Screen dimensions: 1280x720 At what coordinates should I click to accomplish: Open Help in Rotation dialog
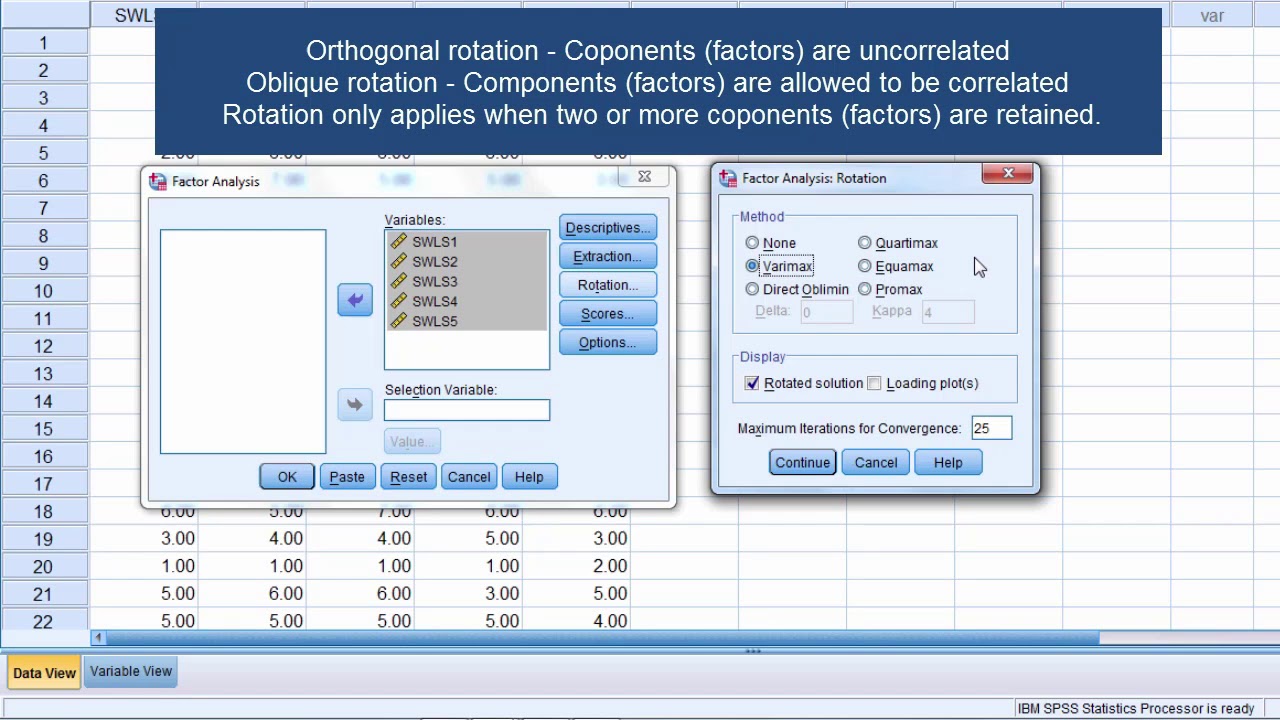(x=948, y=462)
